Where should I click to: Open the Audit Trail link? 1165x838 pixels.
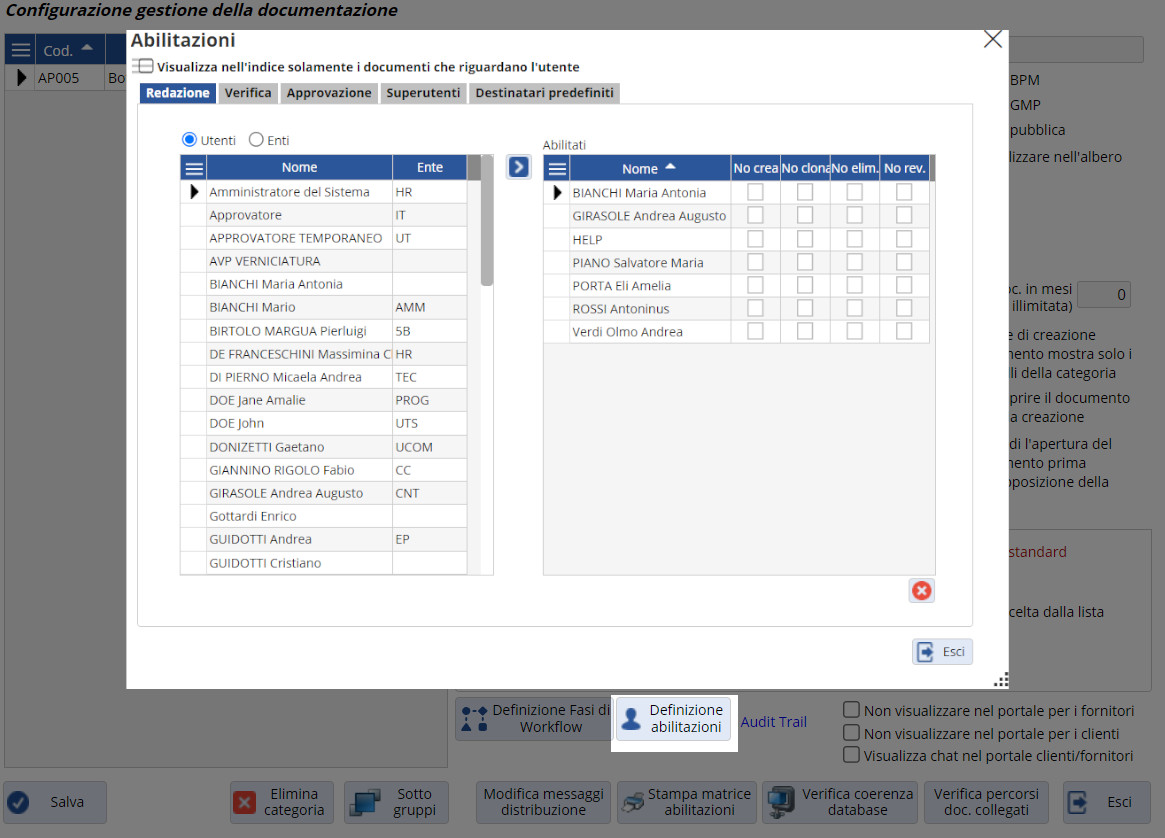point(773,721)
